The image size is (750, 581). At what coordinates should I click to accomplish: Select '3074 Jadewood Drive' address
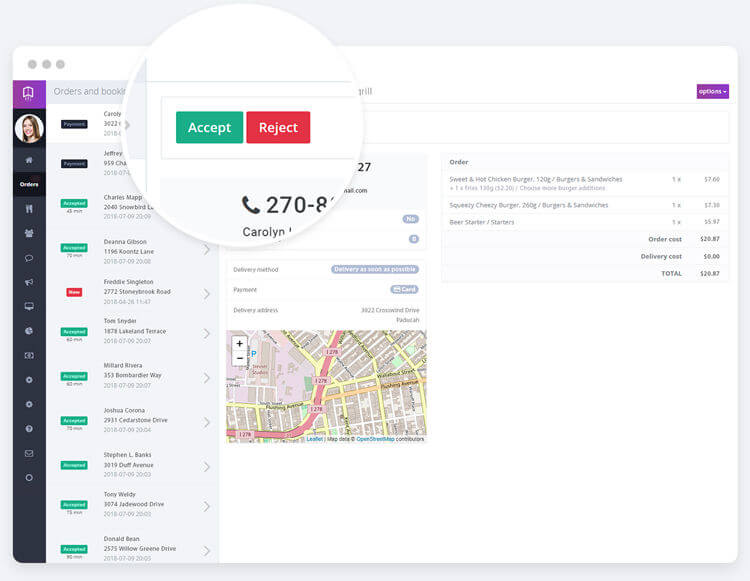(134, 504)
